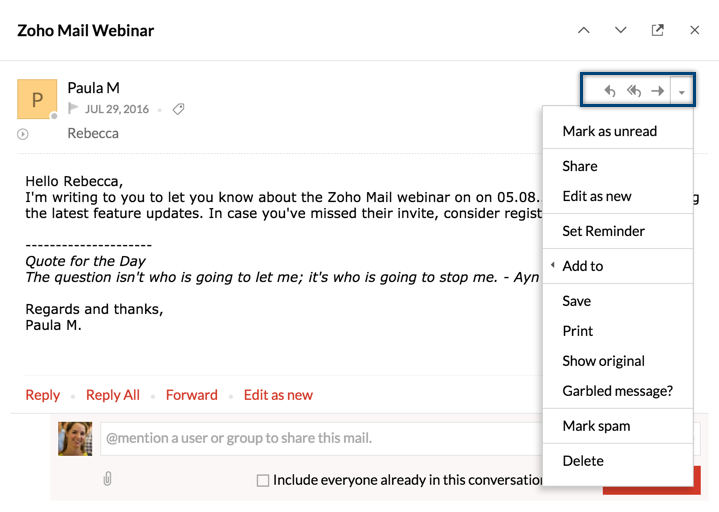Click the attachment paperclip icon
Image resolution: width=719 pixels, height=512 pixels.
coord(107,479)
